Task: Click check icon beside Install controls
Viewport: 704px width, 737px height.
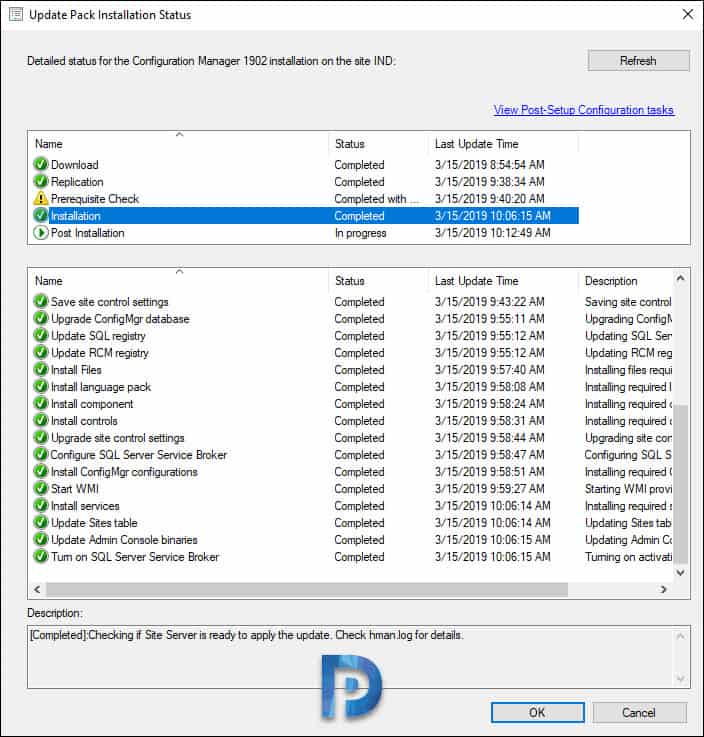Action: [x=41, y=420]
